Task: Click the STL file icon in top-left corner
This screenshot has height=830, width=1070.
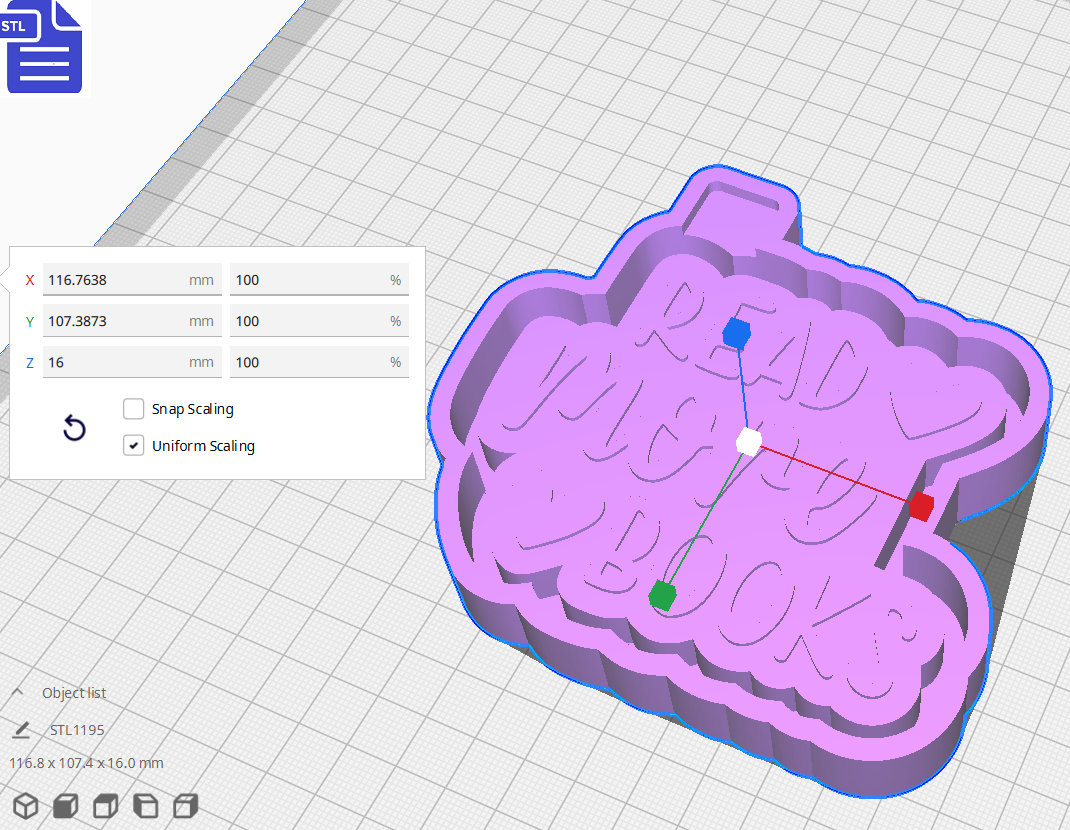Action: (x=44, y=46)
